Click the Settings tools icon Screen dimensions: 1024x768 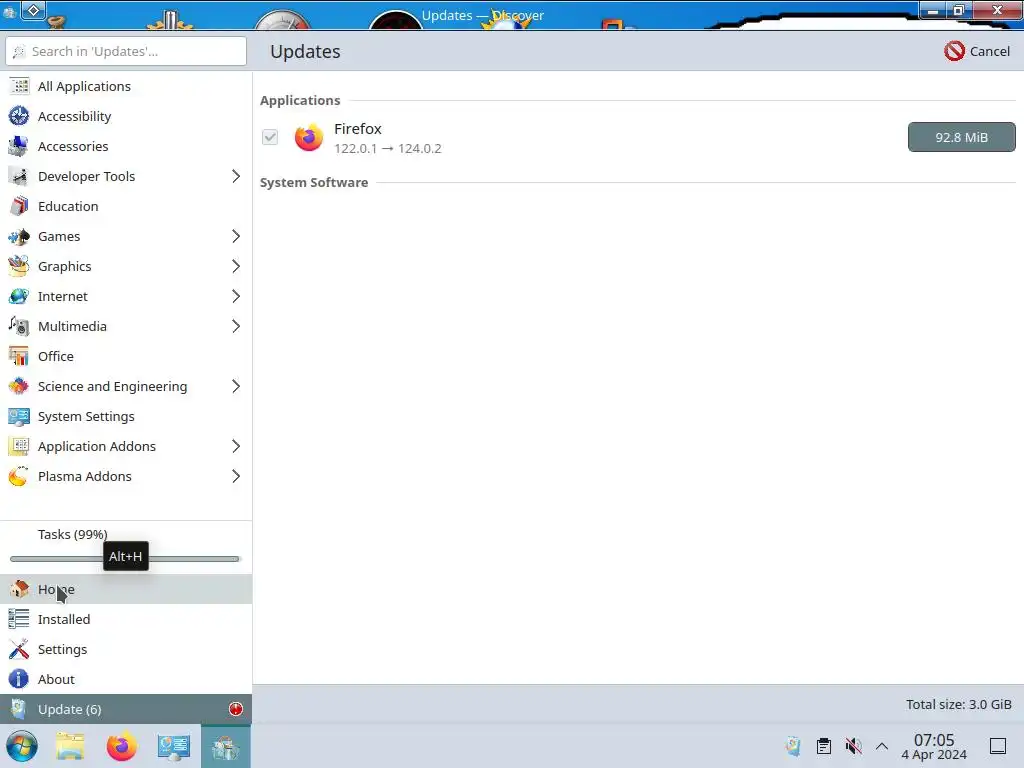[19, 649]
